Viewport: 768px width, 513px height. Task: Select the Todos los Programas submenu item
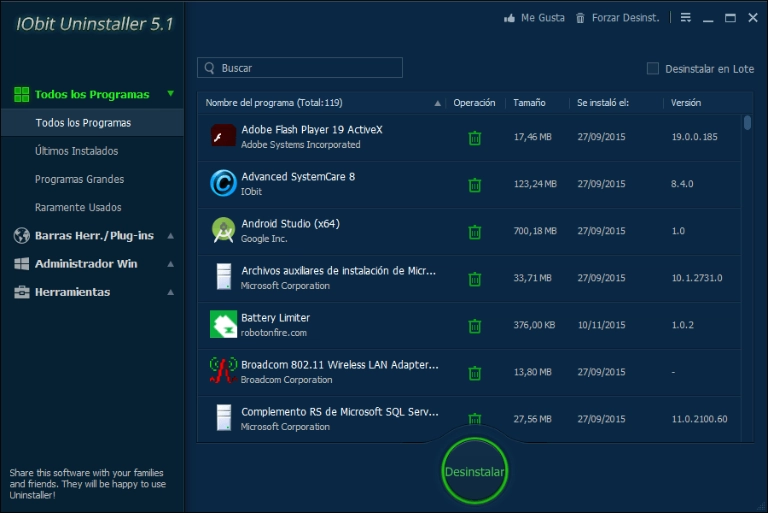(x=92, y=122)
